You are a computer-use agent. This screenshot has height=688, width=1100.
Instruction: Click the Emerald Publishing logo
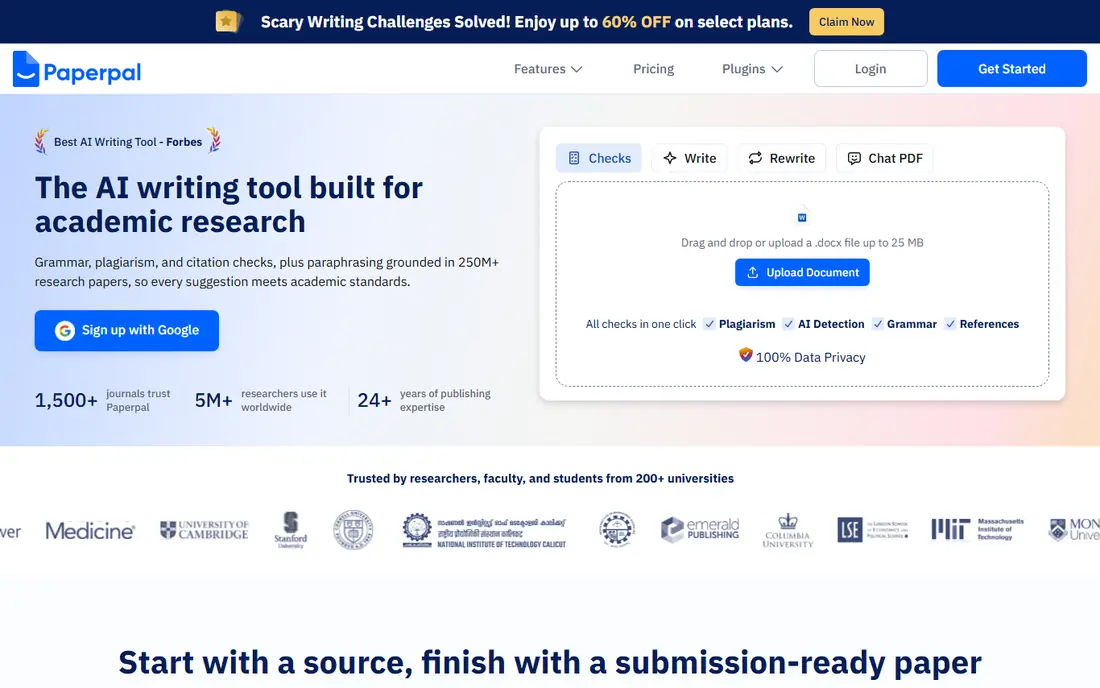tap(700, 530)
